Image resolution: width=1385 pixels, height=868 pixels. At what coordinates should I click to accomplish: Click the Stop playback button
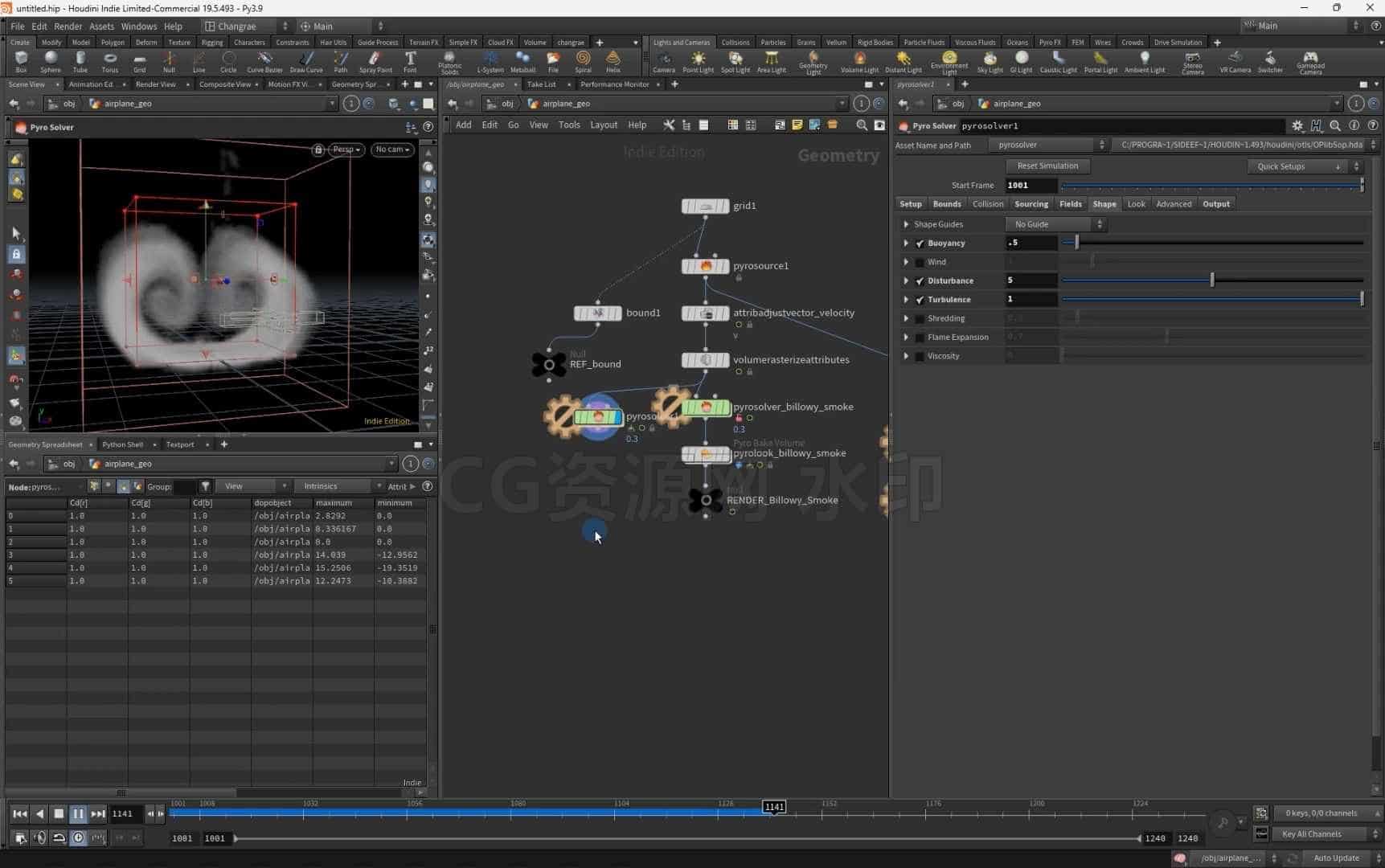[59, 814]
